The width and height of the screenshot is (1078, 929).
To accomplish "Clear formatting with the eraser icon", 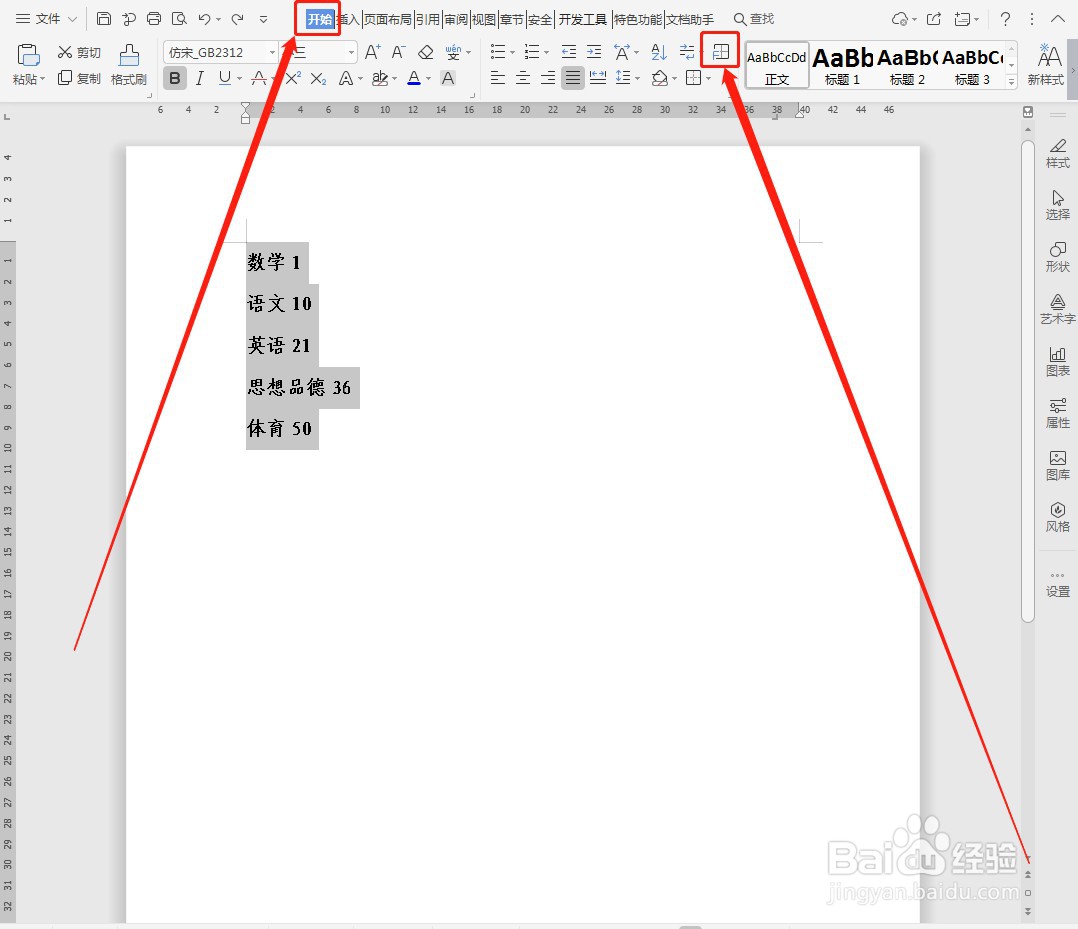I will coord(426,52).
